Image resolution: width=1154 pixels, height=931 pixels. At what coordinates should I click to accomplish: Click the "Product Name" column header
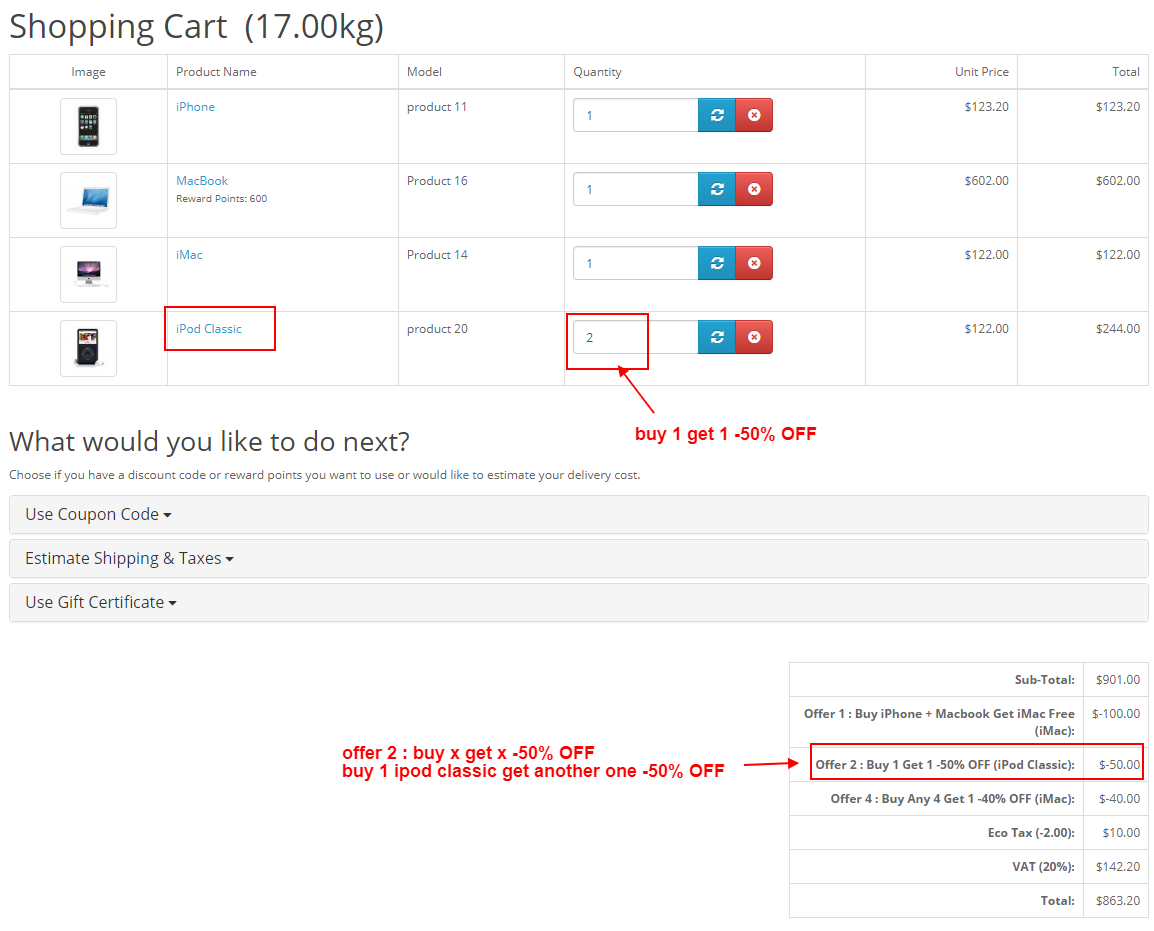click(216, 72)
